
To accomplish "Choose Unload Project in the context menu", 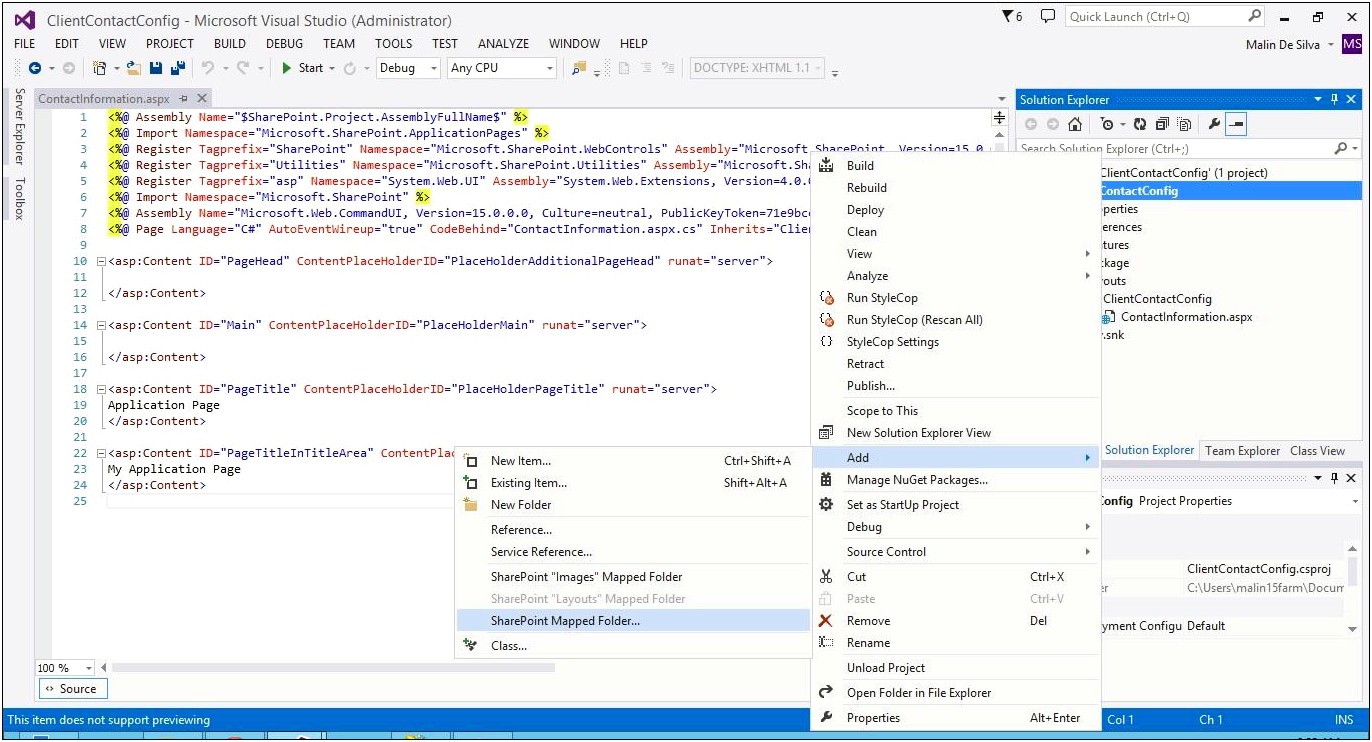I will pyautogui.click(x=955, y=668).
